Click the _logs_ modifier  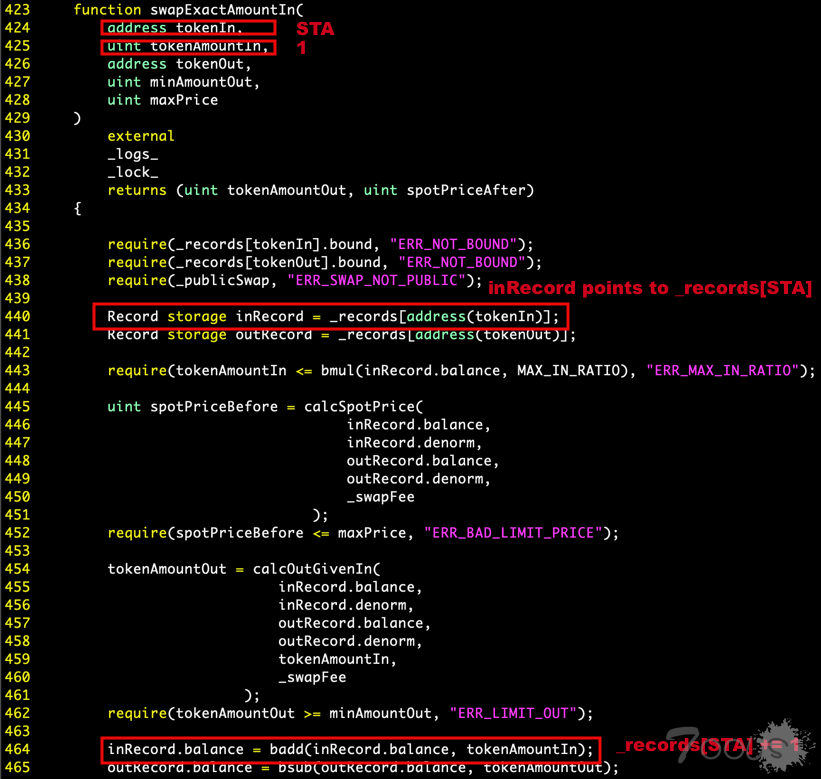[133, 154]
